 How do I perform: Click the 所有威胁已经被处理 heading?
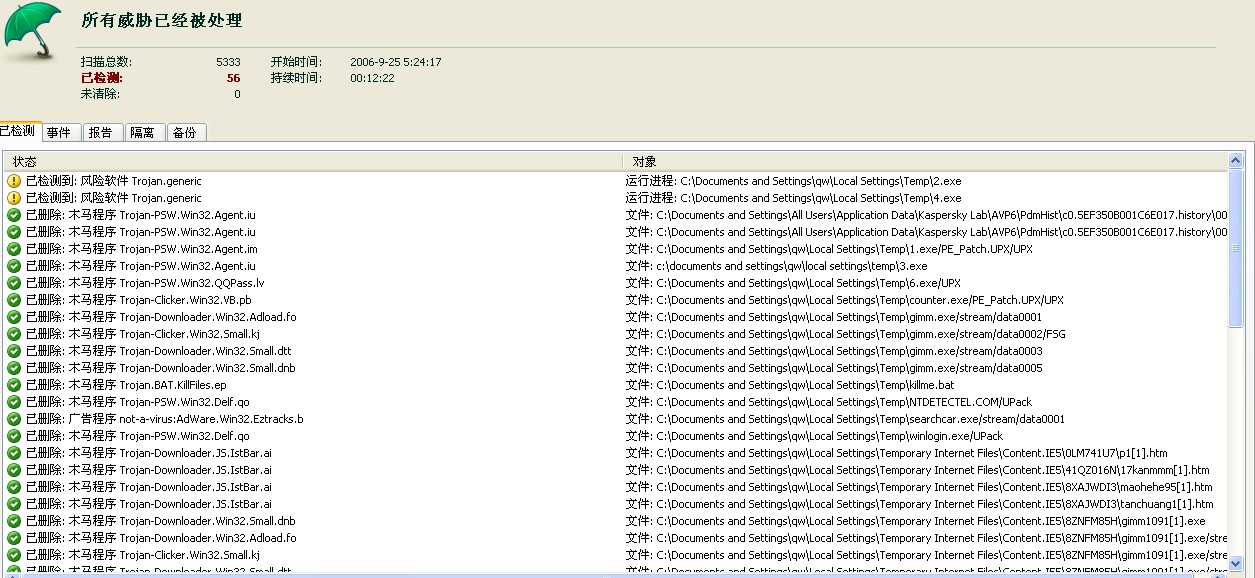click(161, 20)
